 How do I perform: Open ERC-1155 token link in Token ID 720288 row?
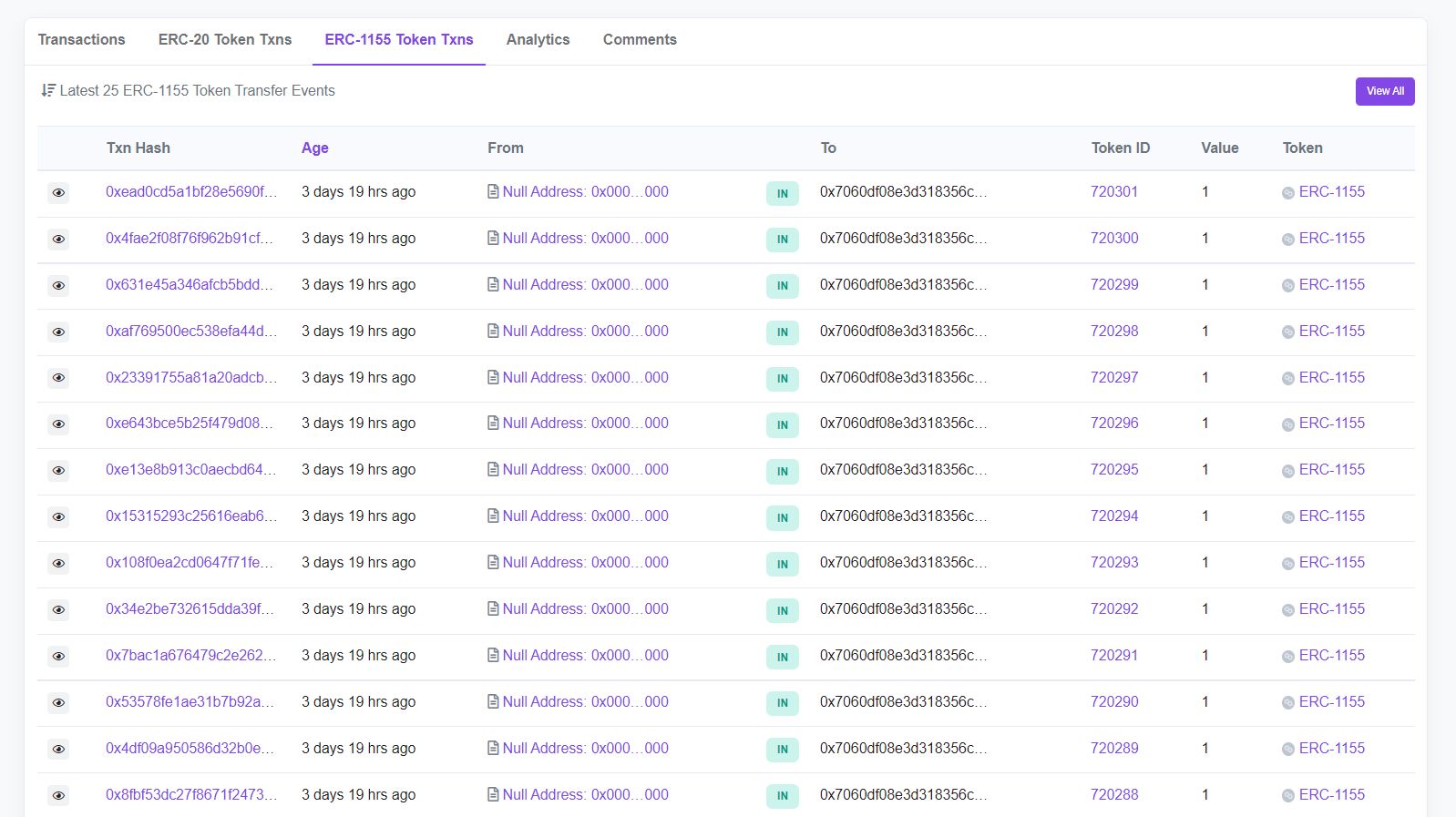coord(1332,794)
